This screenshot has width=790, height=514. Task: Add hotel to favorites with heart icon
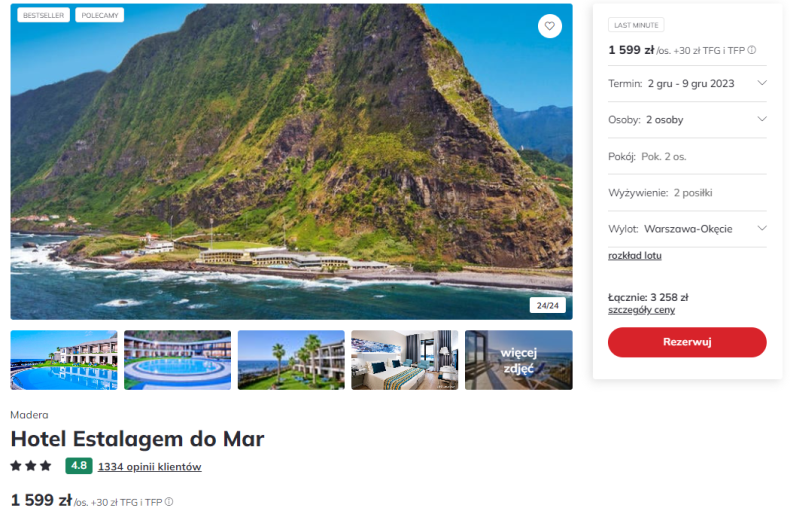click(549, 26)
